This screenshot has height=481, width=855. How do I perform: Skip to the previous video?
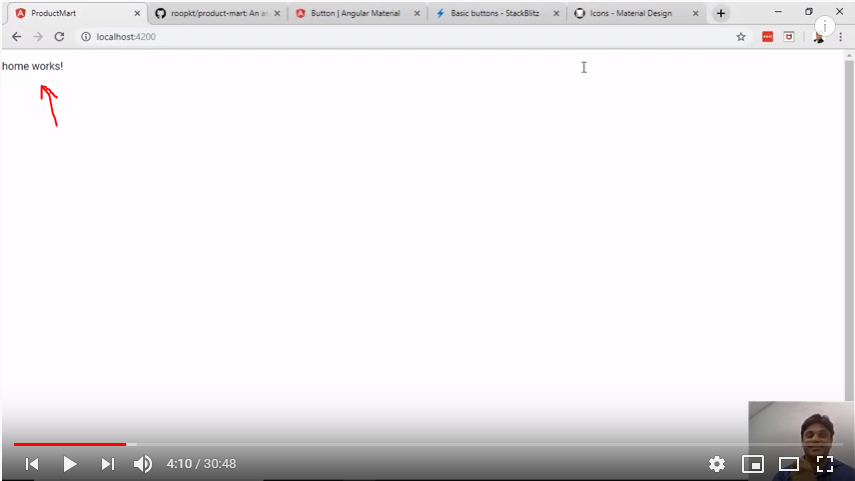tap(32, 464)
